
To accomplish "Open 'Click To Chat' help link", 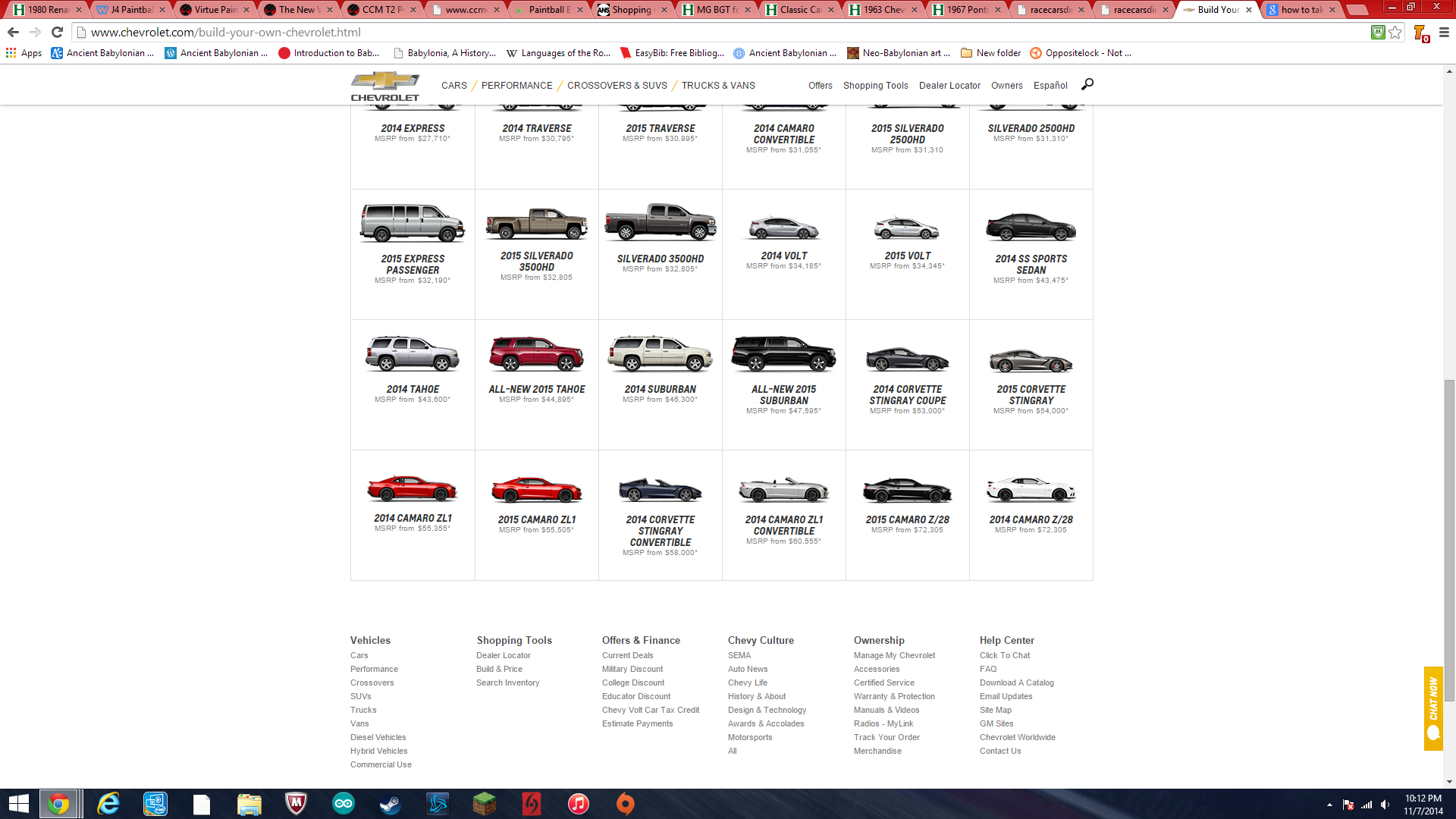I will 1005,655.
